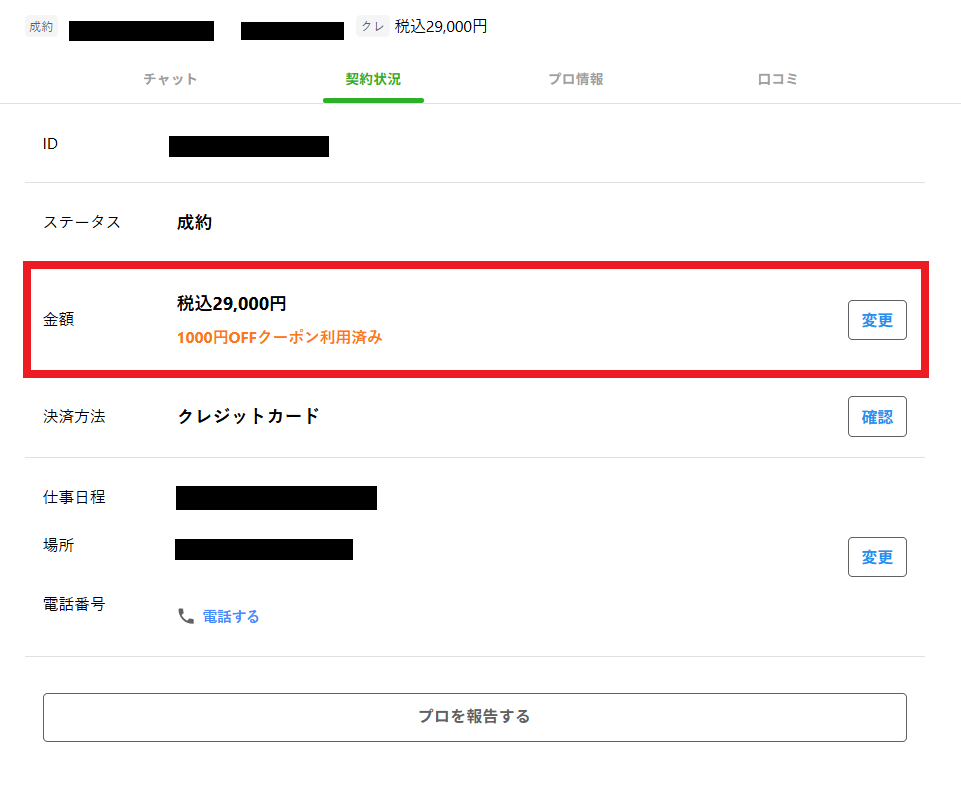Click the 電話する call link
The image size is (961, 790).
231,617
